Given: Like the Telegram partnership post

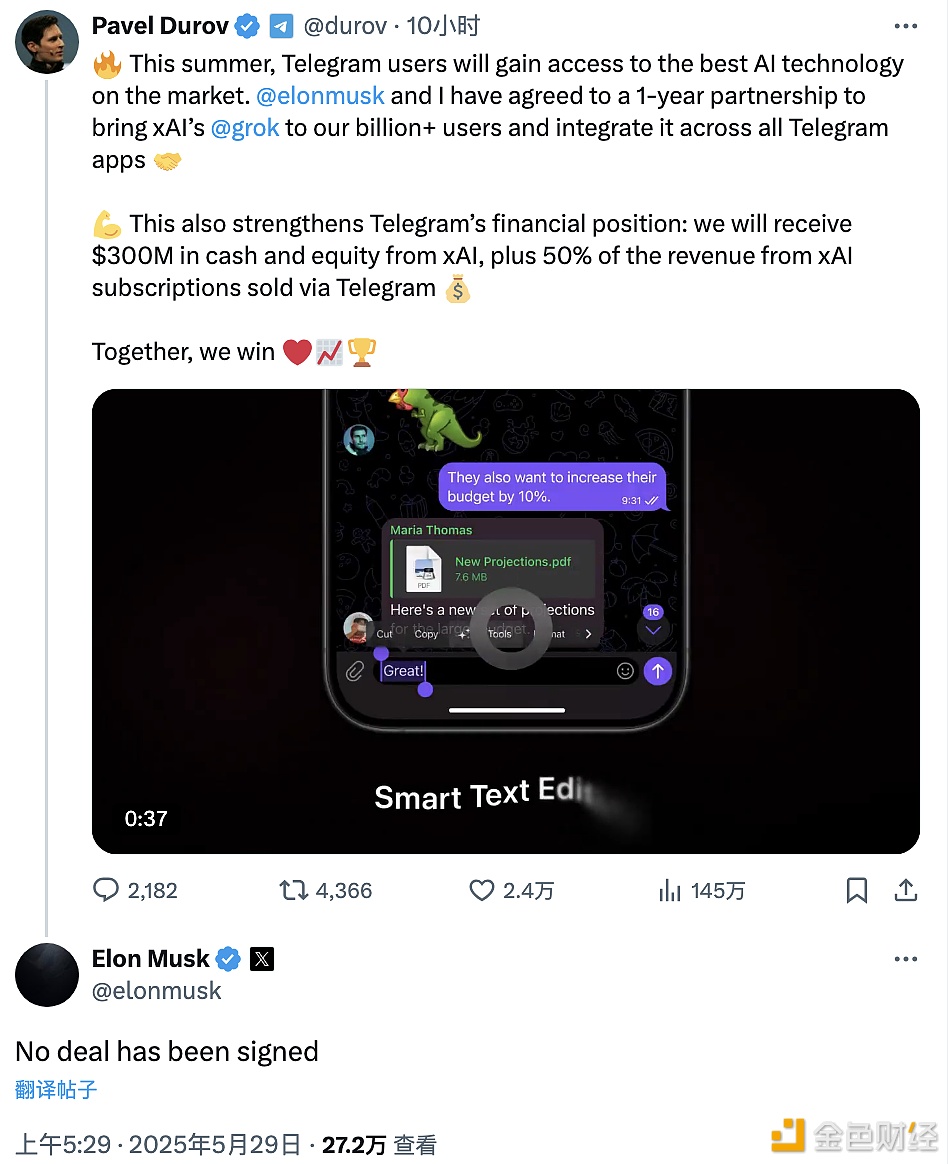Looking at the screenshot, I should point(482,890).
